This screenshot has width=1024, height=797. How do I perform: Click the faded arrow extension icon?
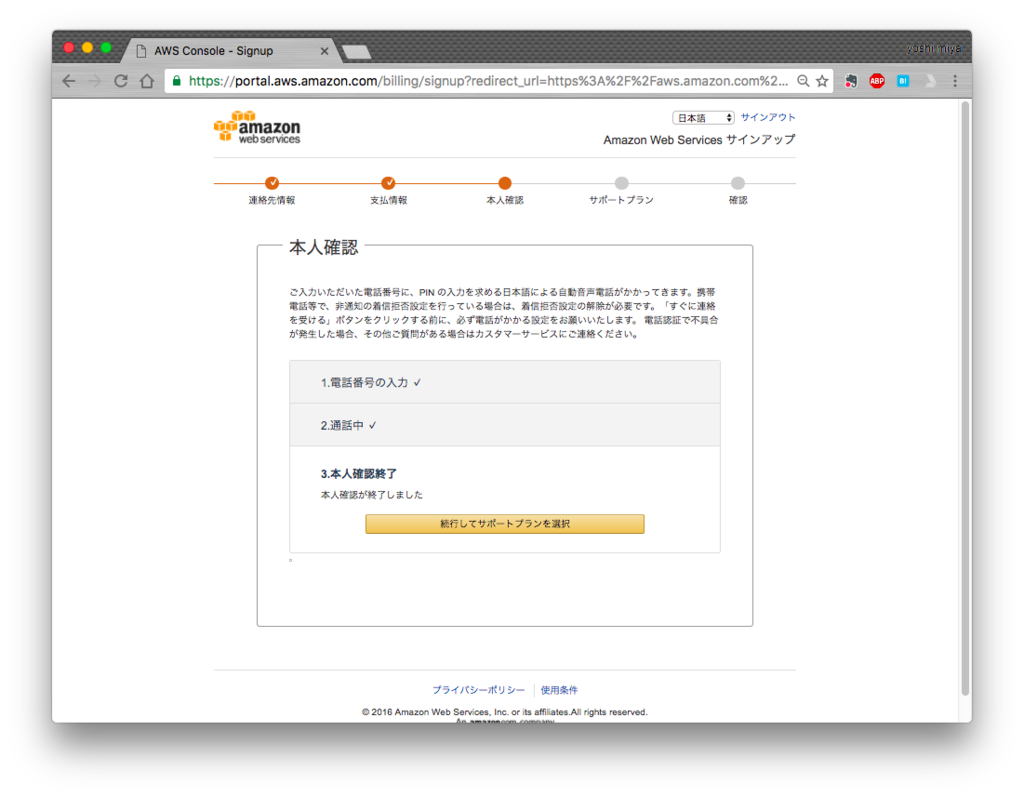[x=930, y=81]
